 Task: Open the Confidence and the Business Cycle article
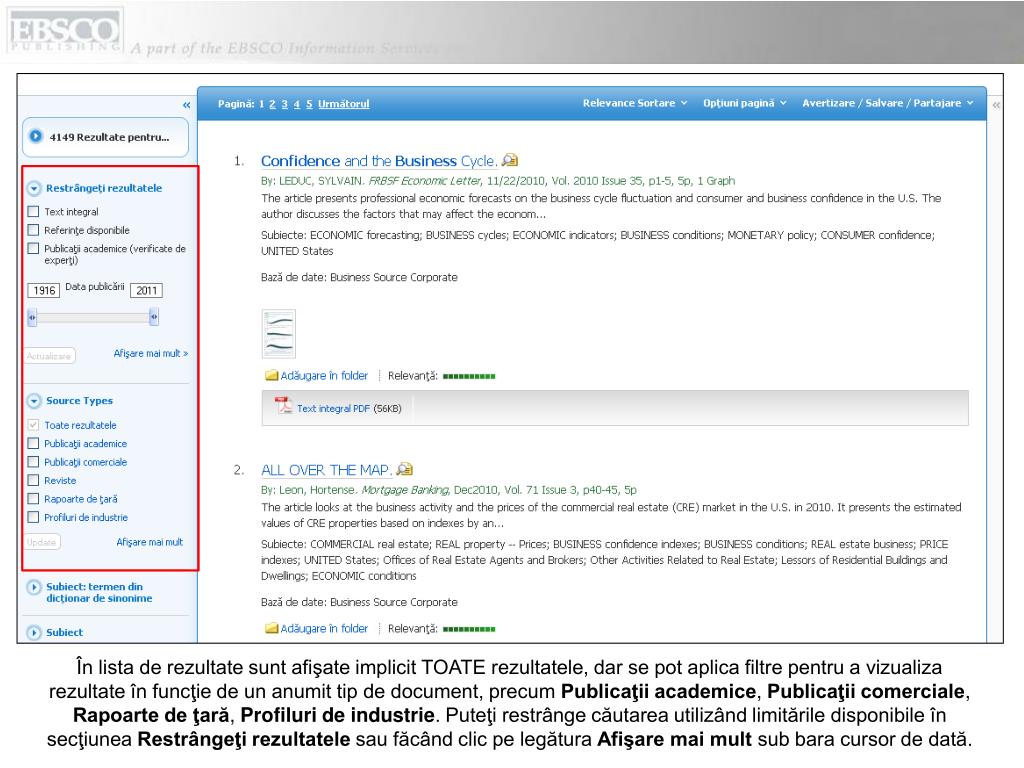[x=378, y=161]
